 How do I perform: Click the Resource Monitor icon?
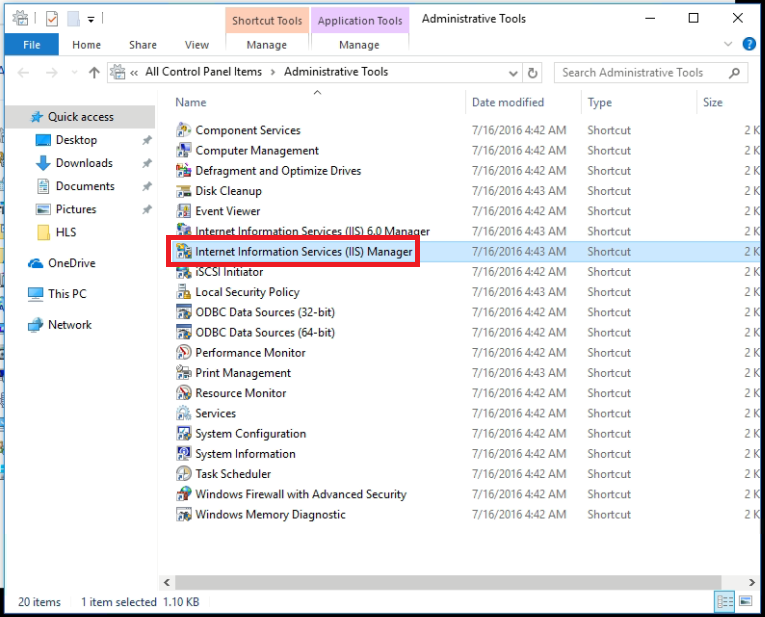pyautogui.click(x=183, y=393)
